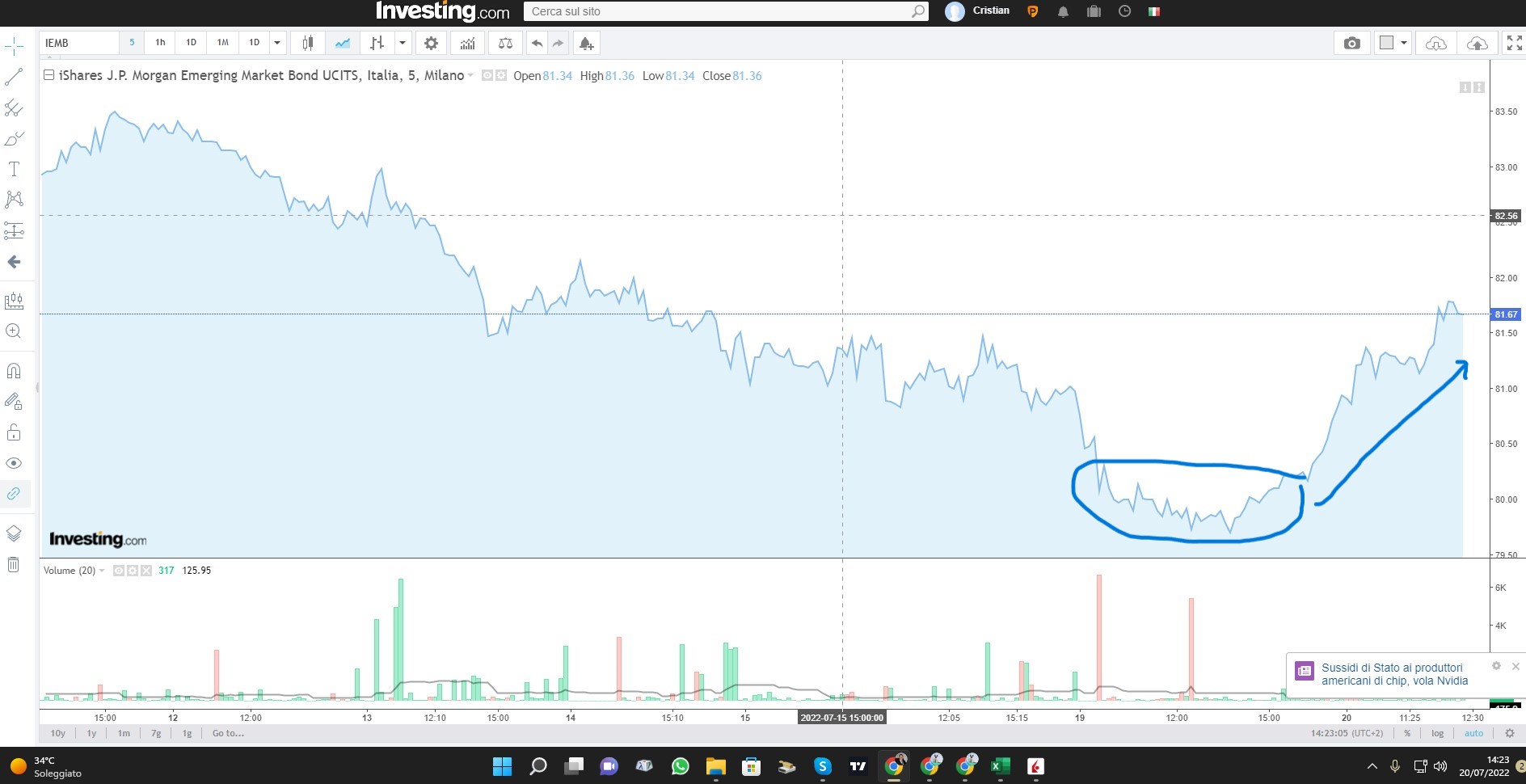Select the Text annotation tool
The width and height of the screenshot is (1526, 784).
click(14, 169)
